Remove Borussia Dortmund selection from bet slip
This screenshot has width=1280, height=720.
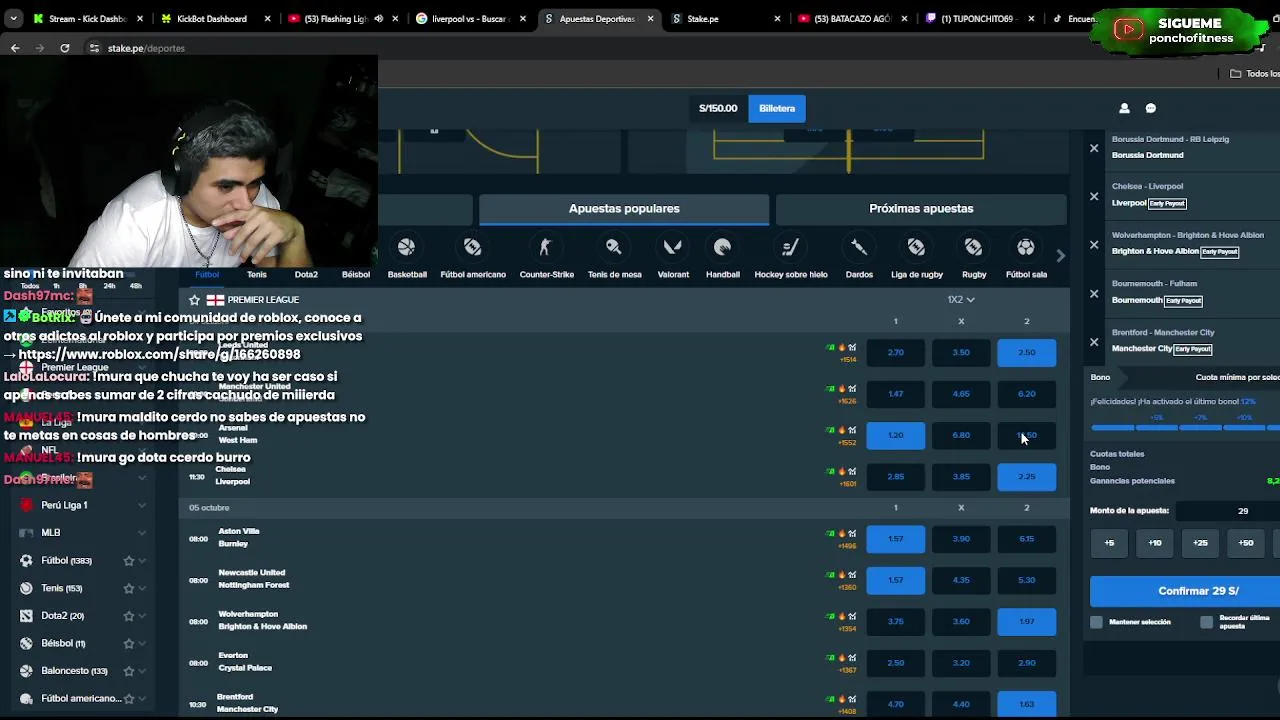(x=1094, y=148)
